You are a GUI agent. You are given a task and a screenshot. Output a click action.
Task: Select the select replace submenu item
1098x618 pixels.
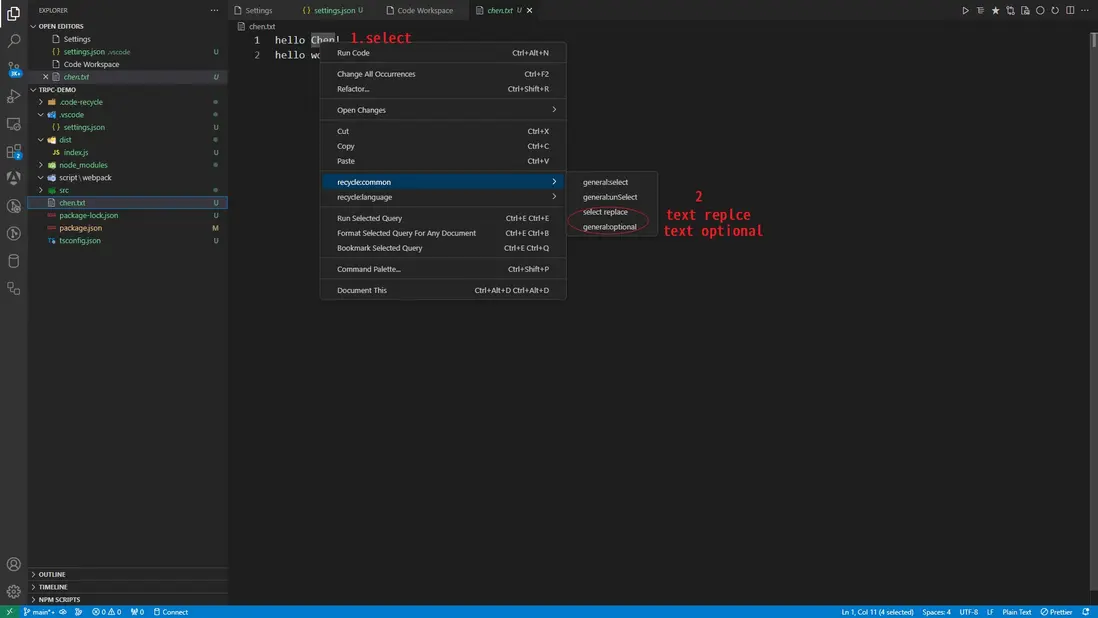(612, 212)
